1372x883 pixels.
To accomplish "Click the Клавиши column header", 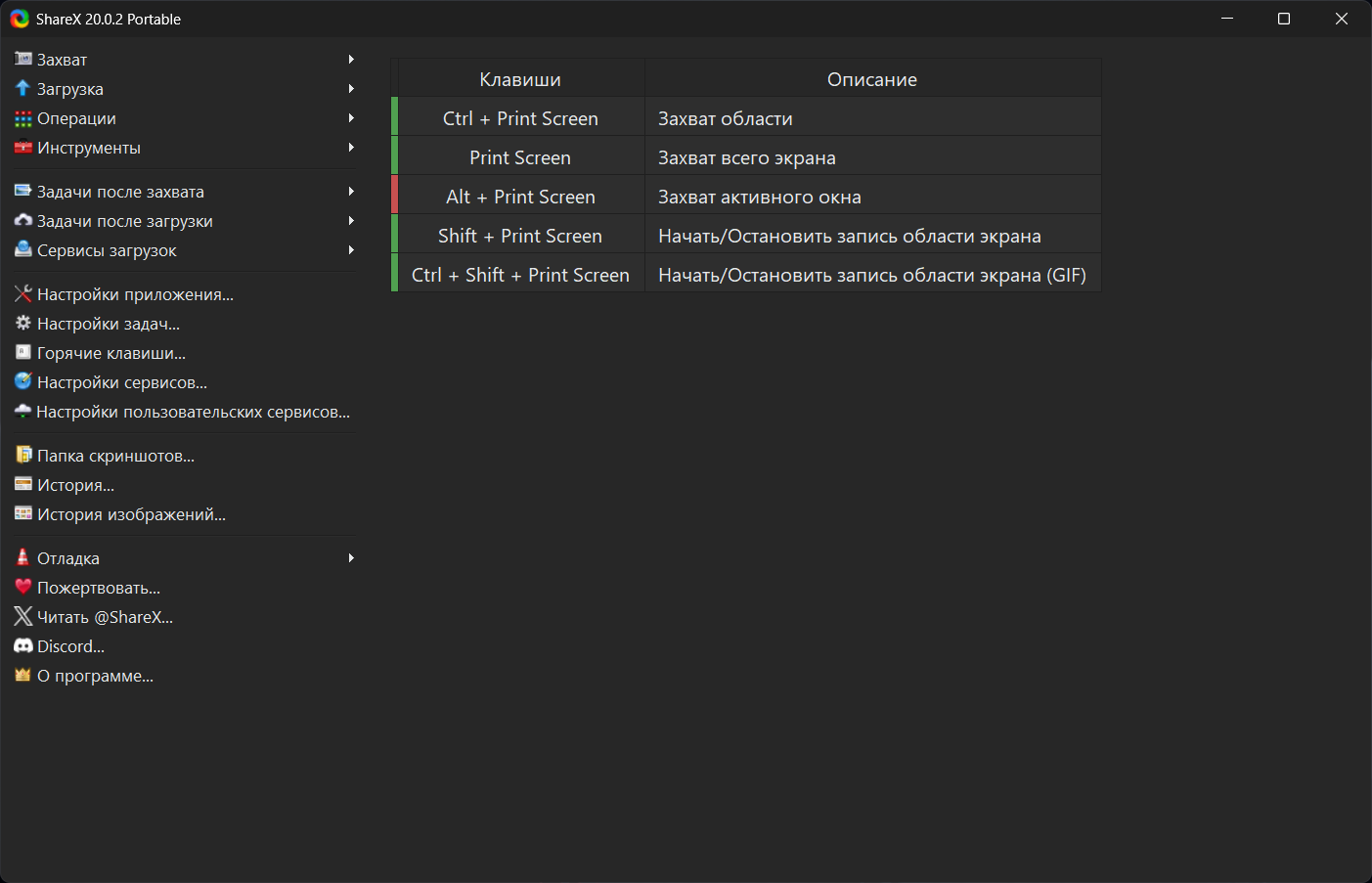I will tap(520, 79).
